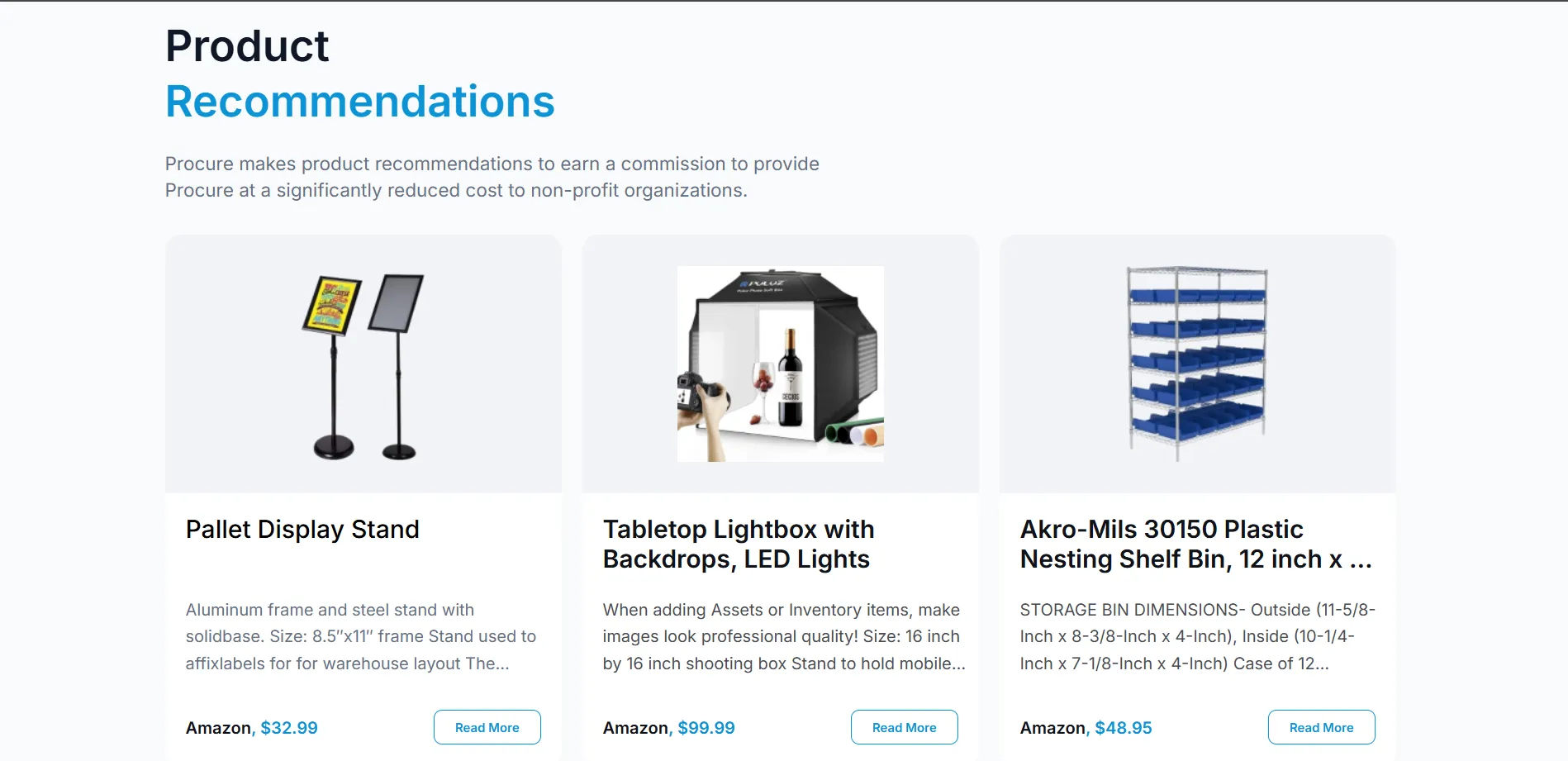Click the blue Recommendations heading

point(360,102)
